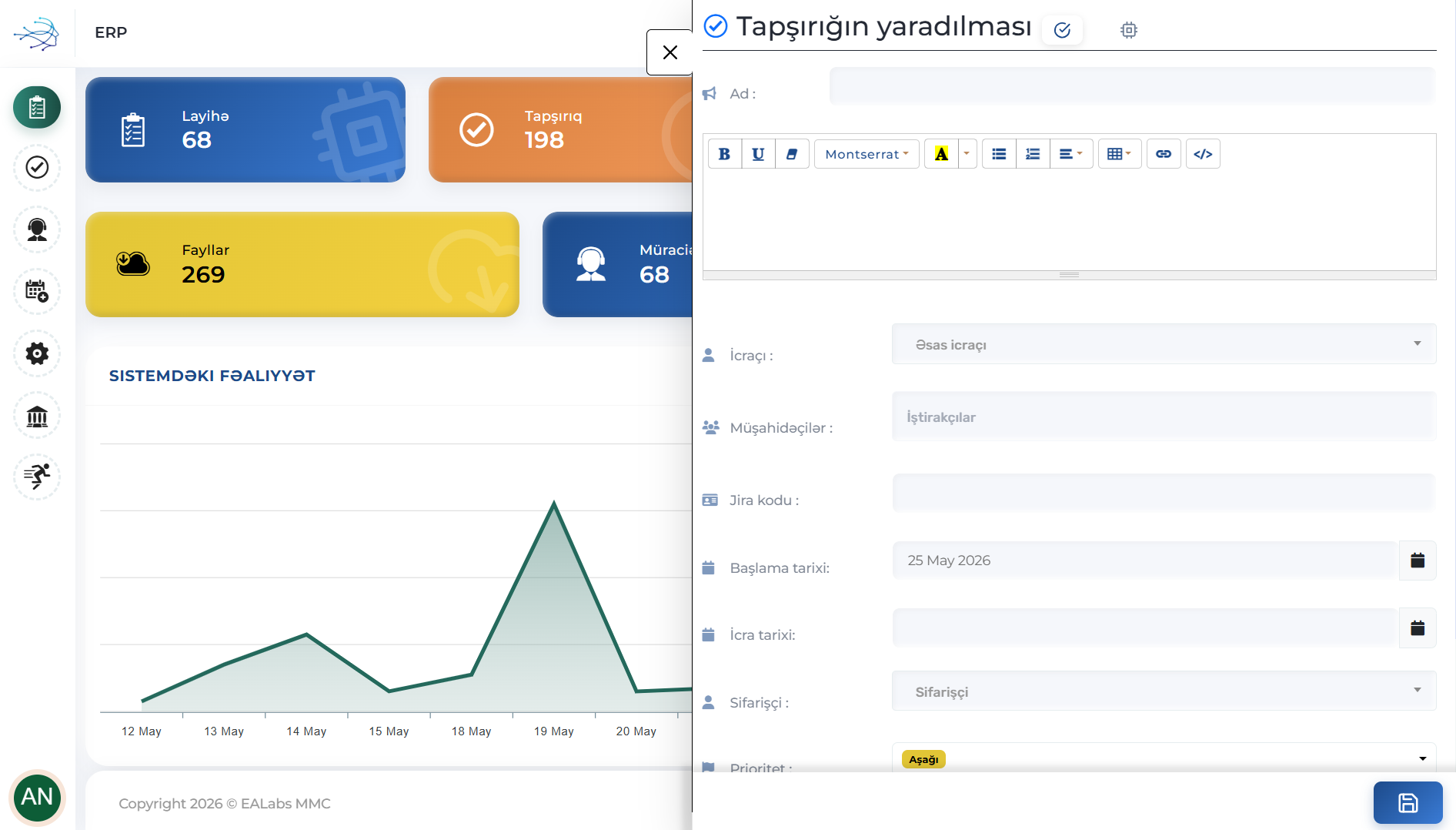Apply the yellow highlight color button
The height and width of the screenshot is (830, 1456).
(941, 154)
